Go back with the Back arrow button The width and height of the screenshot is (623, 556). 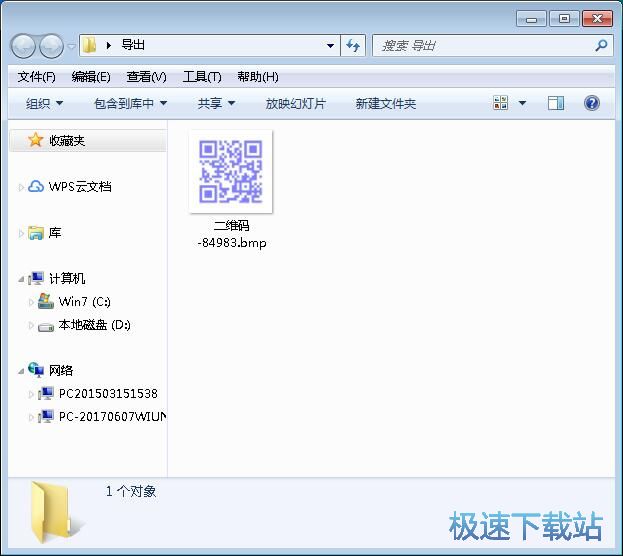(23, 46)
